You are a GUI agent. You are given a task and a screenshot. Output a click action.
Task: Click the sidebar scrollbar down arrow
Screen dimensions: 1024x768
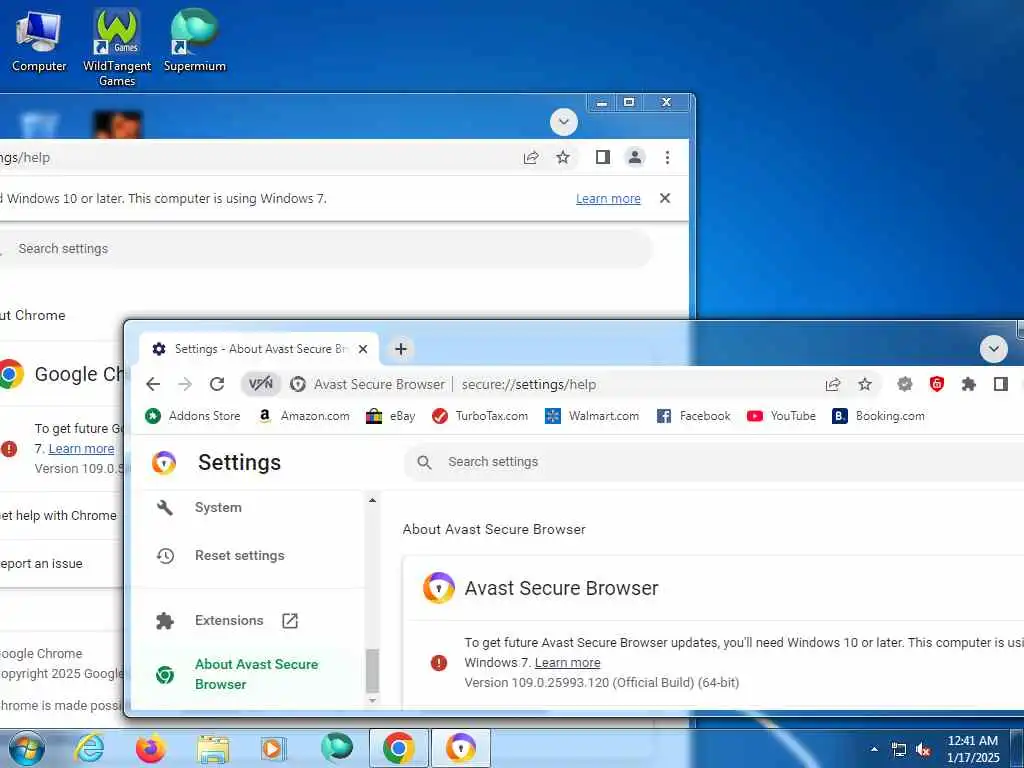(x=372, y=701)
